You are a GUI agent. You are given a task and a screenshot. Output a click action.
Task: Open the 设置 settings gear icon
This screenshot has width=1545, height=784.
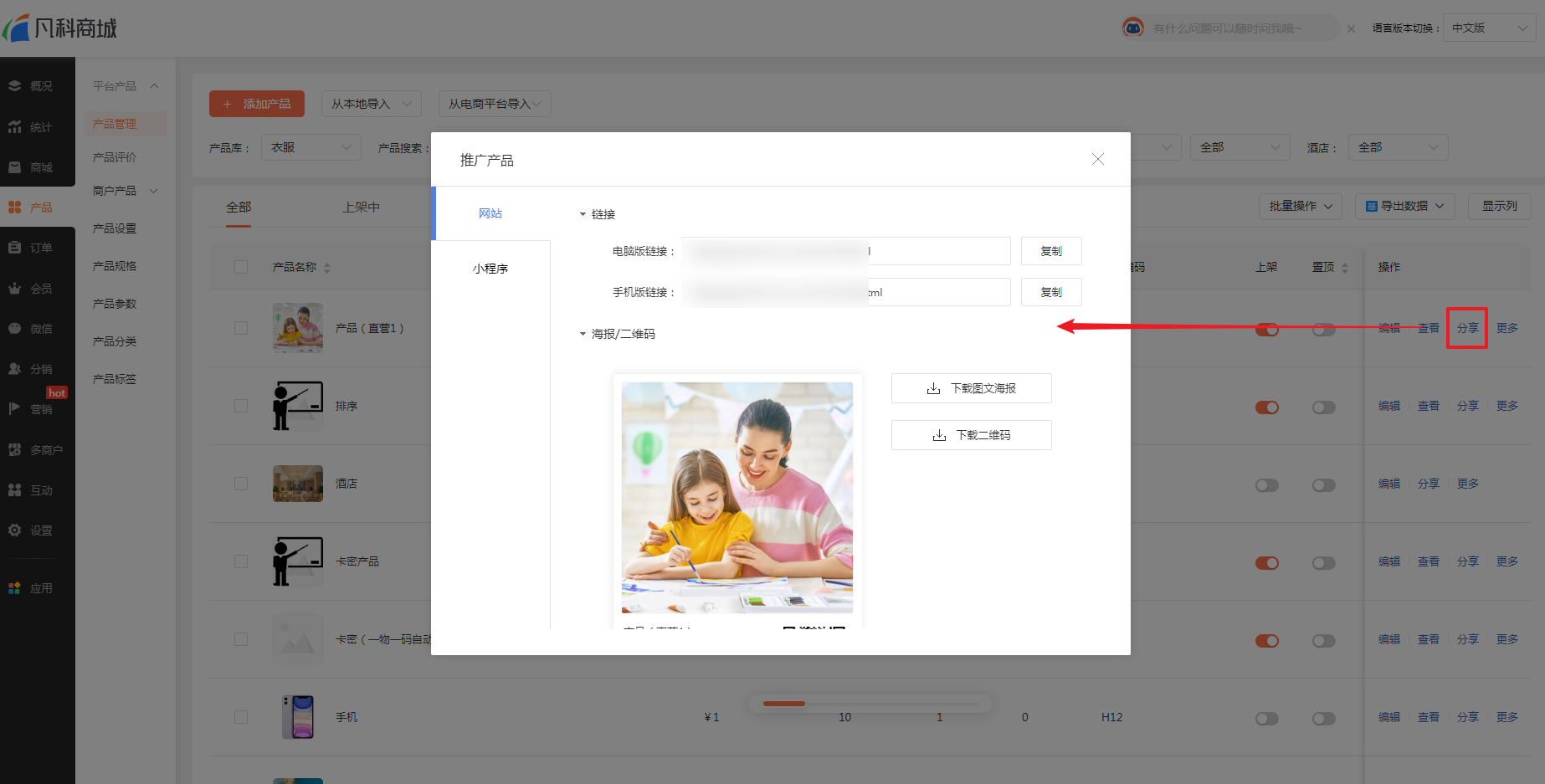(14, 530)
